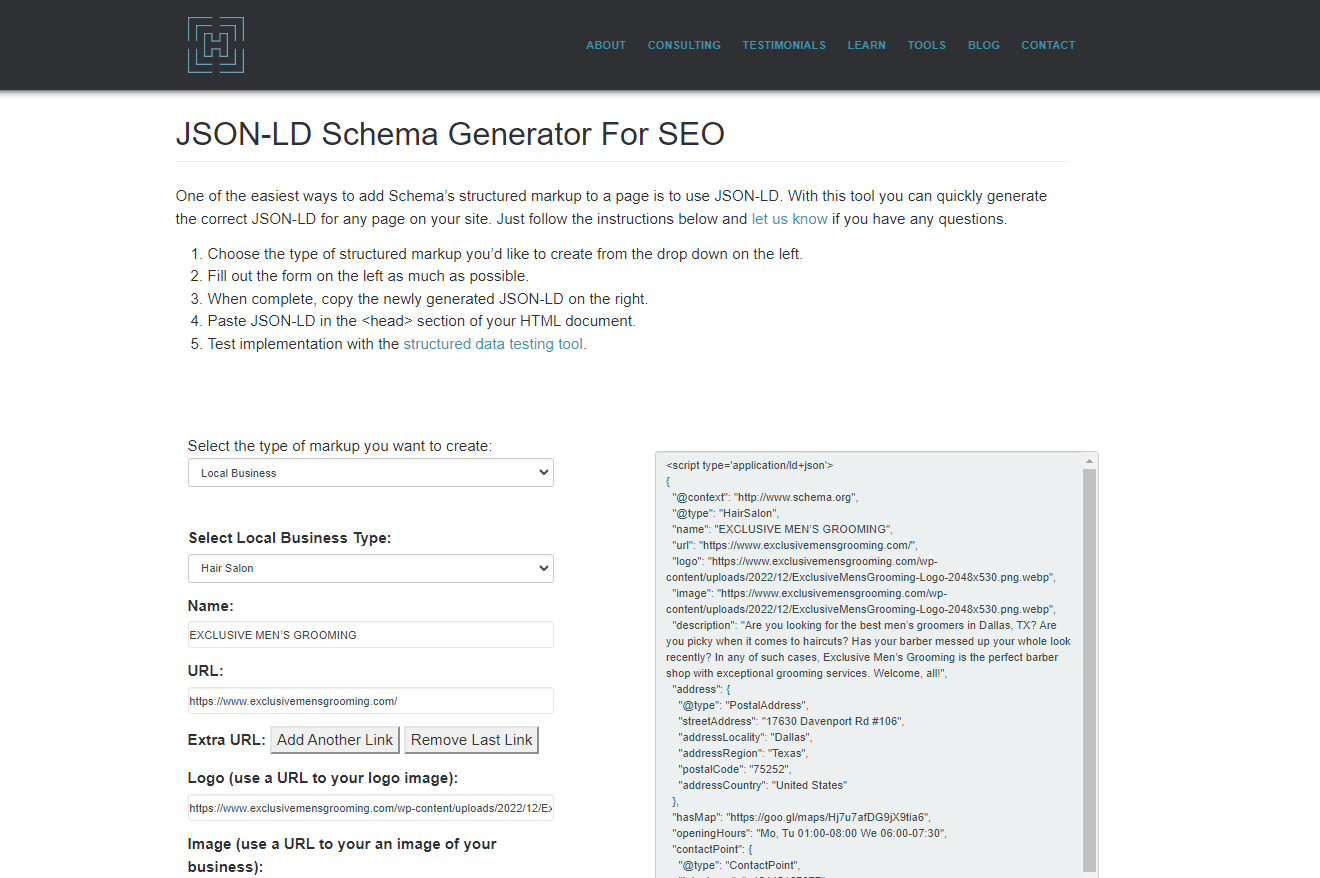Click inside the URL input field
The image size is (1320, 878).
coord(370,700)
